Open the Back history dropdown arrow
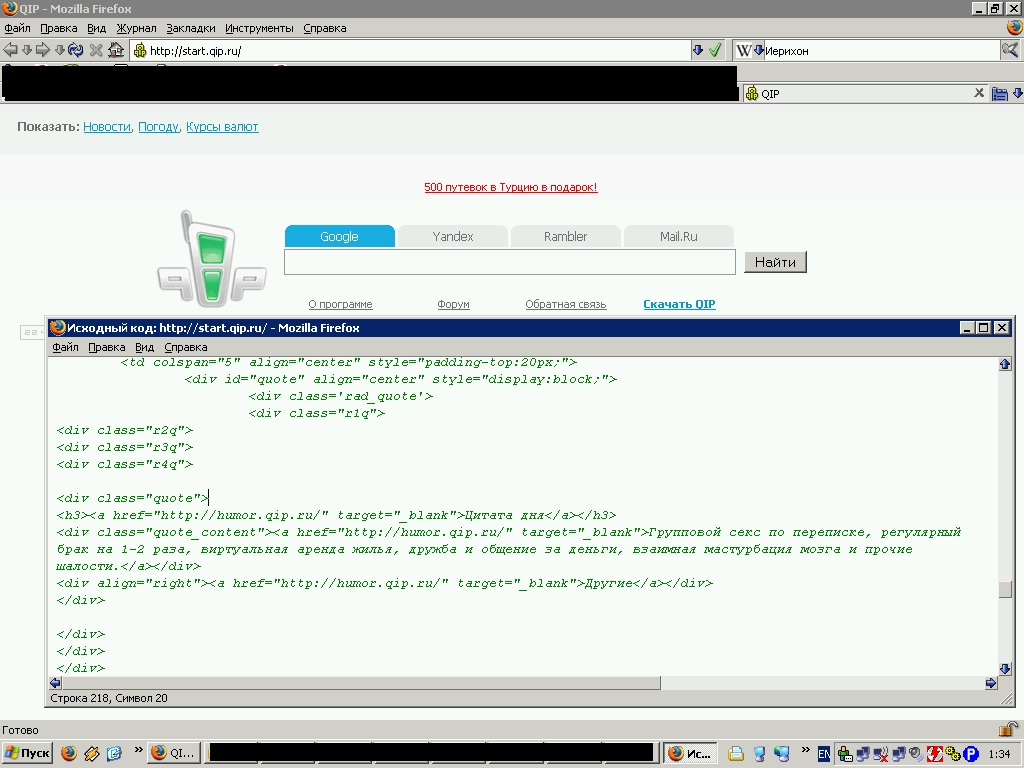This screenshot has width=1024, height=768. 27,50
